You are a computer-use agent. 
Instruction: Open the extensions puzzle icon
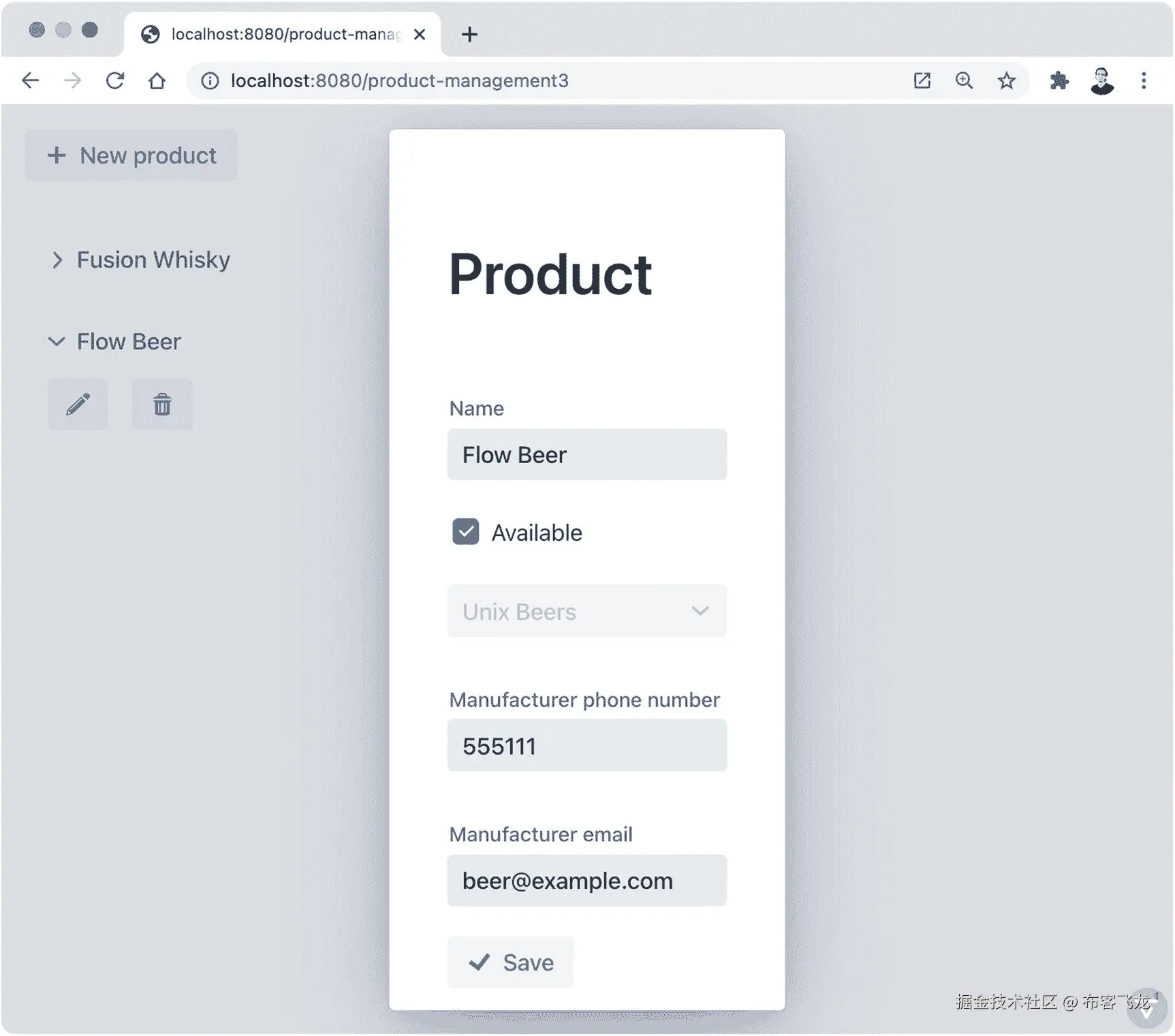pos(1059,81)
